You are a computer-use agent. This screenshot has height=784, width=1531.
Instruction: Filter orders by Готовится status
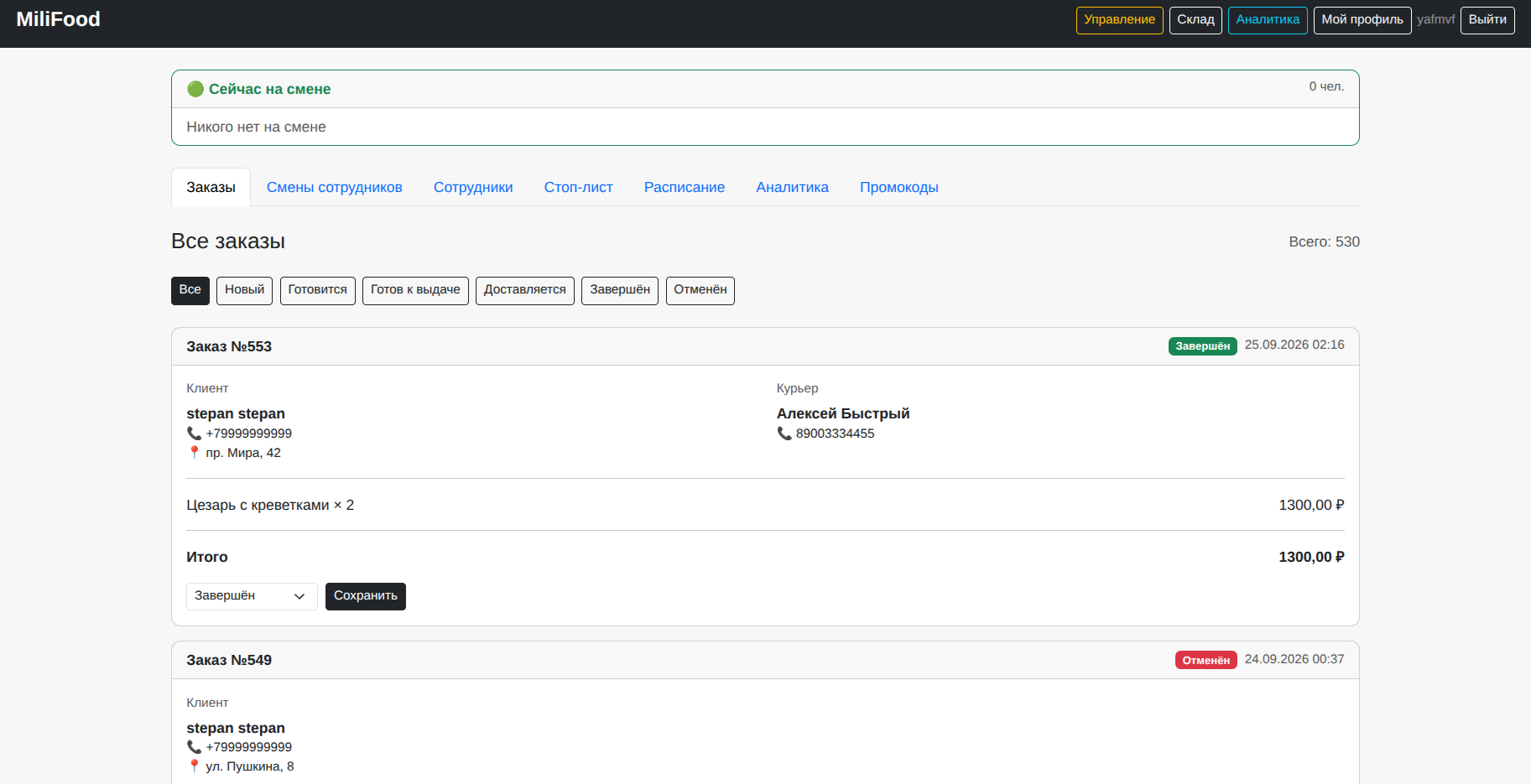(x=317, y=291)
